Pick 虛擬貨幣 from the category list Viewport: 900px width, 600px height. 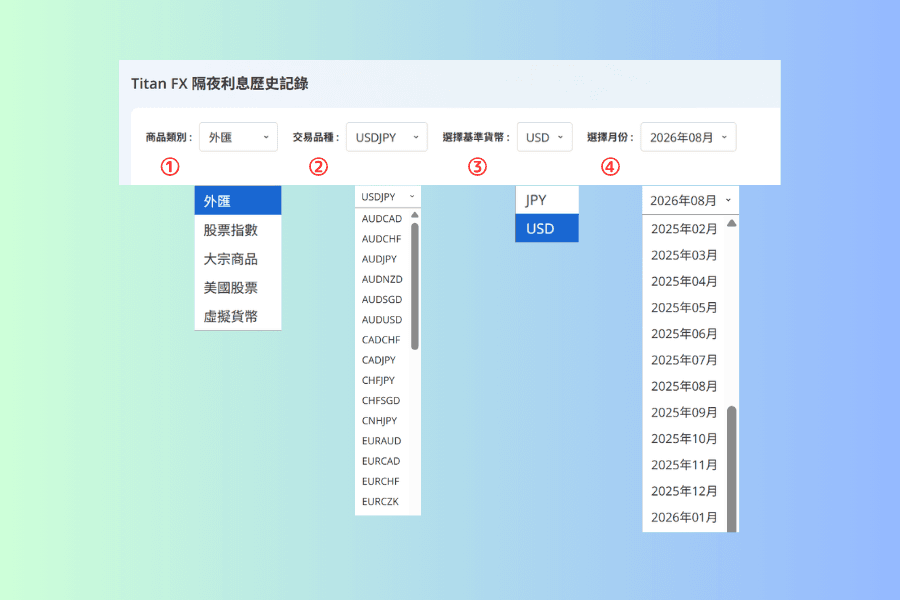tap(238, 316)
